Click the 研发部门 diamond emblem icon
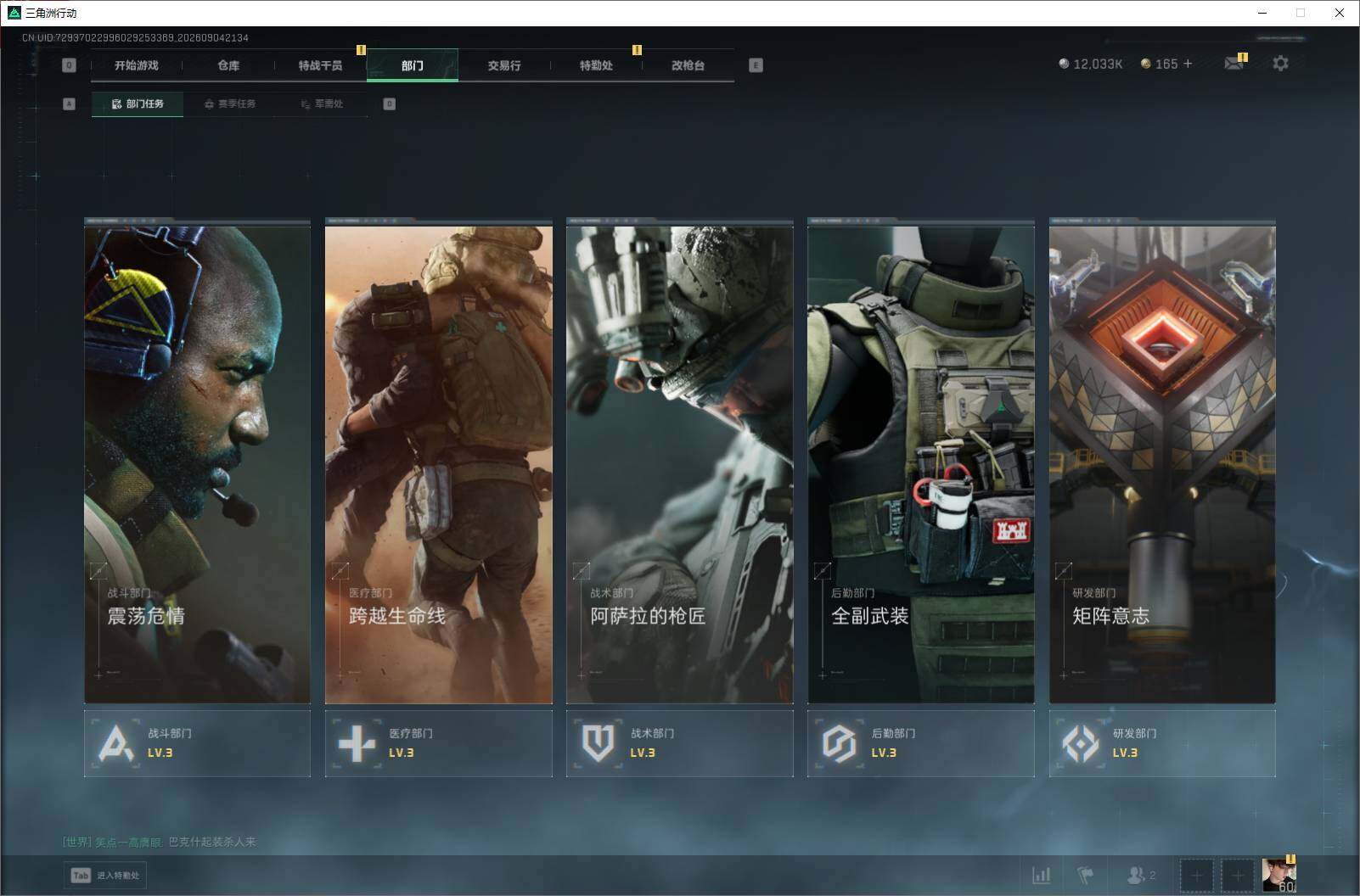1360x896 pixels. pos(1081,743)
